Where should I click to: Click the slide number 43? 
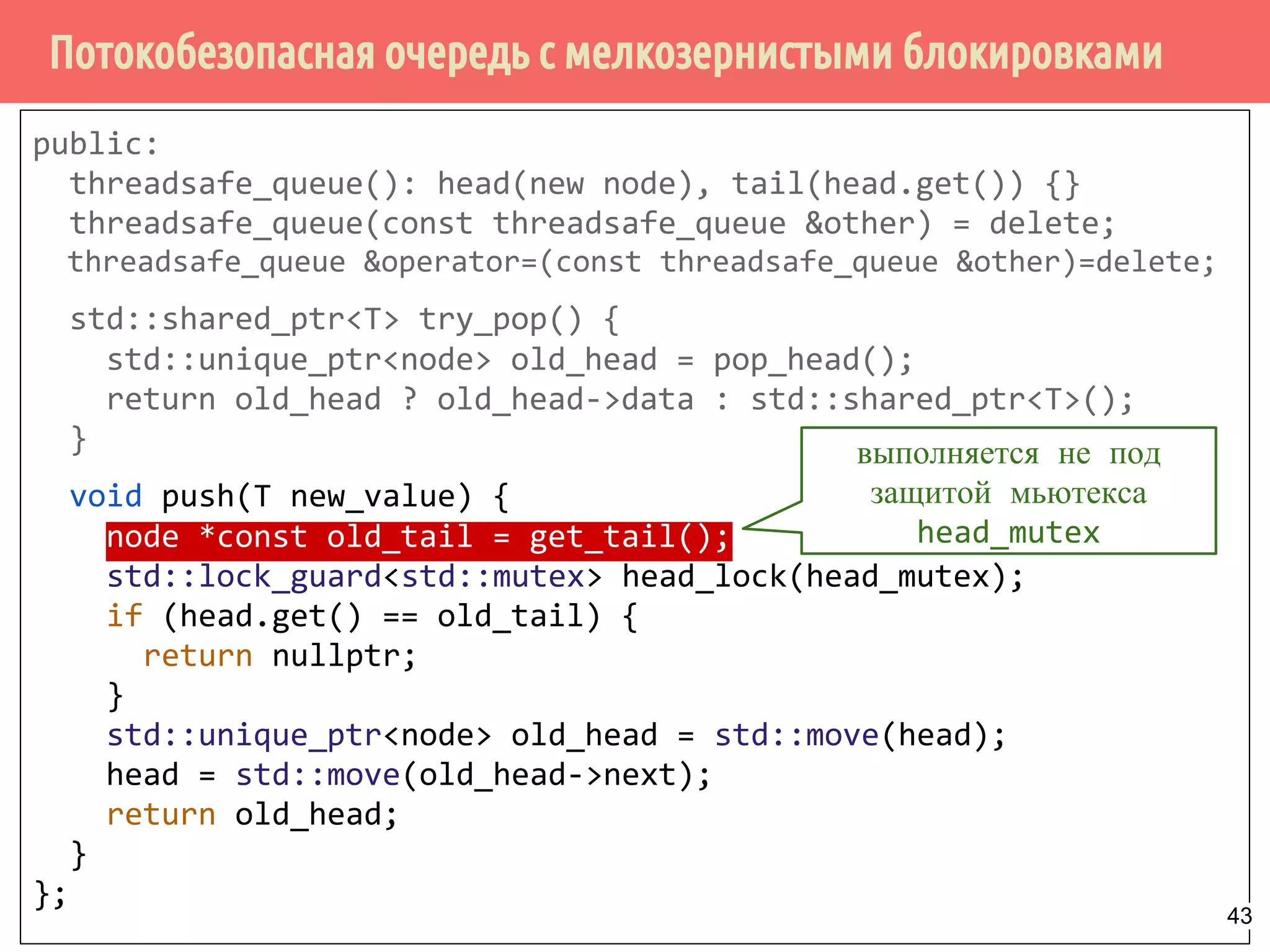click(1239, 915)
